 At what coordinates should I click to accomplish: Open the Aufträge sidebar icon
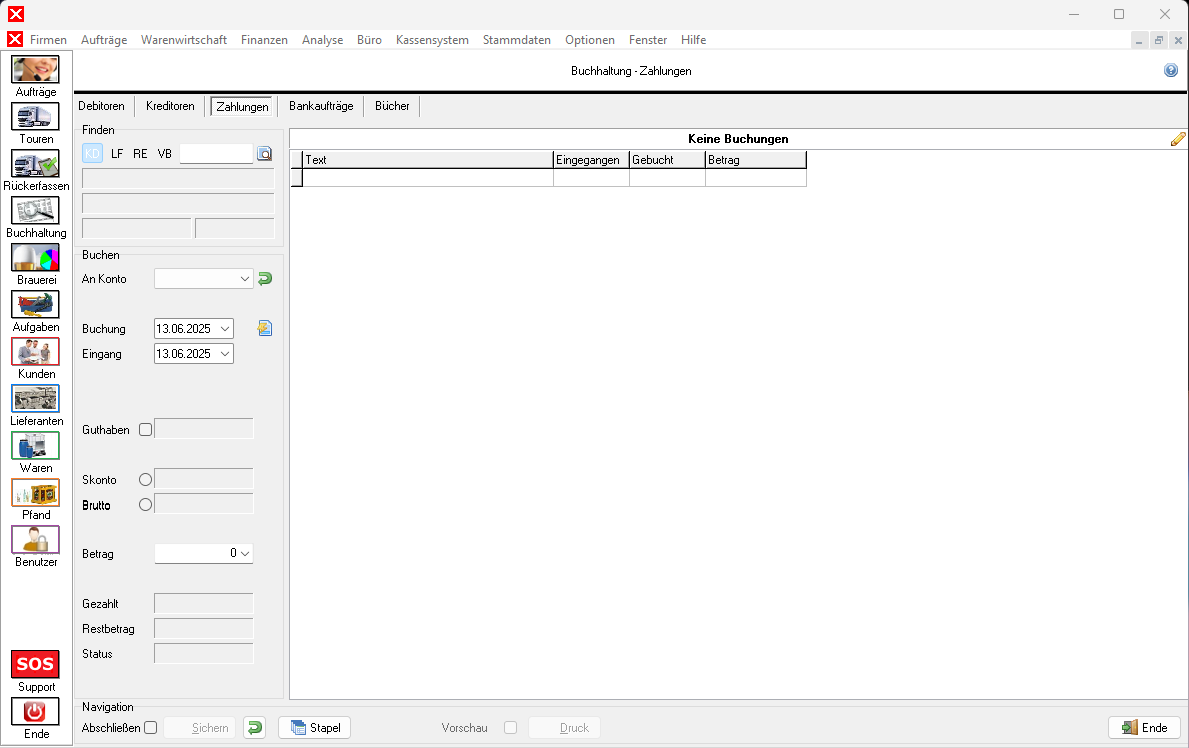pyautogui.click(x=35, y=69)
